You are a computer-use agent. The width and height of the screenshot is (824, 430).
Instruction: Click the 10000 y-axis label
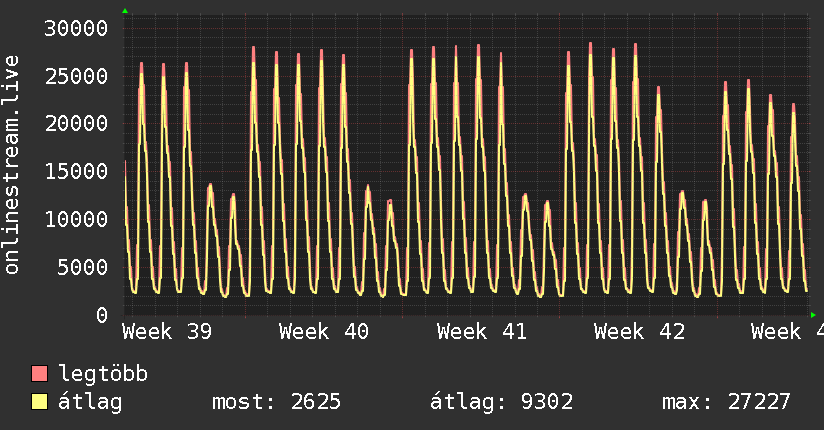[76, 219]
